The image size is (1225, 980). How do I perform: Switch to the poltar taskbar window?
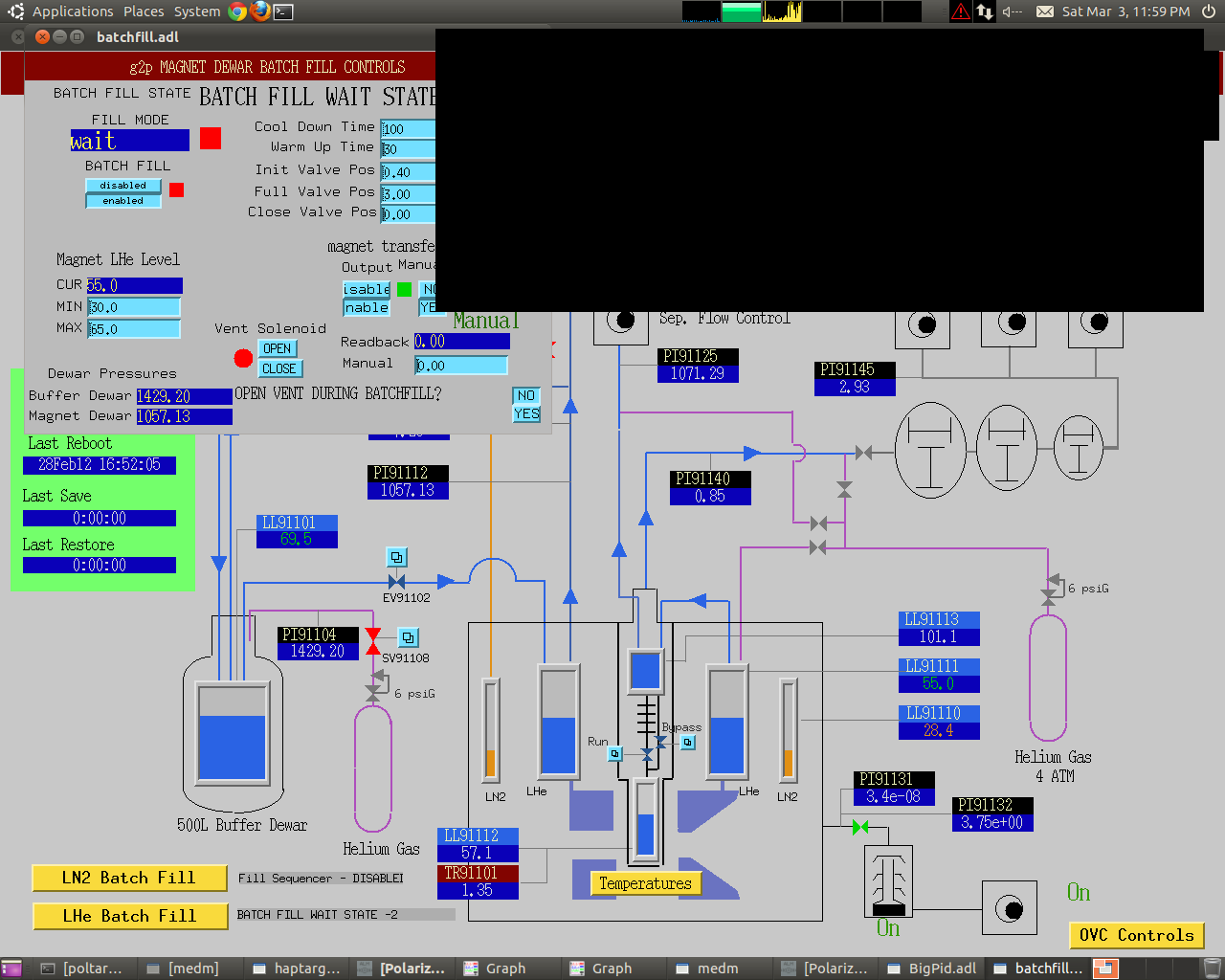(x=82, y=969)
